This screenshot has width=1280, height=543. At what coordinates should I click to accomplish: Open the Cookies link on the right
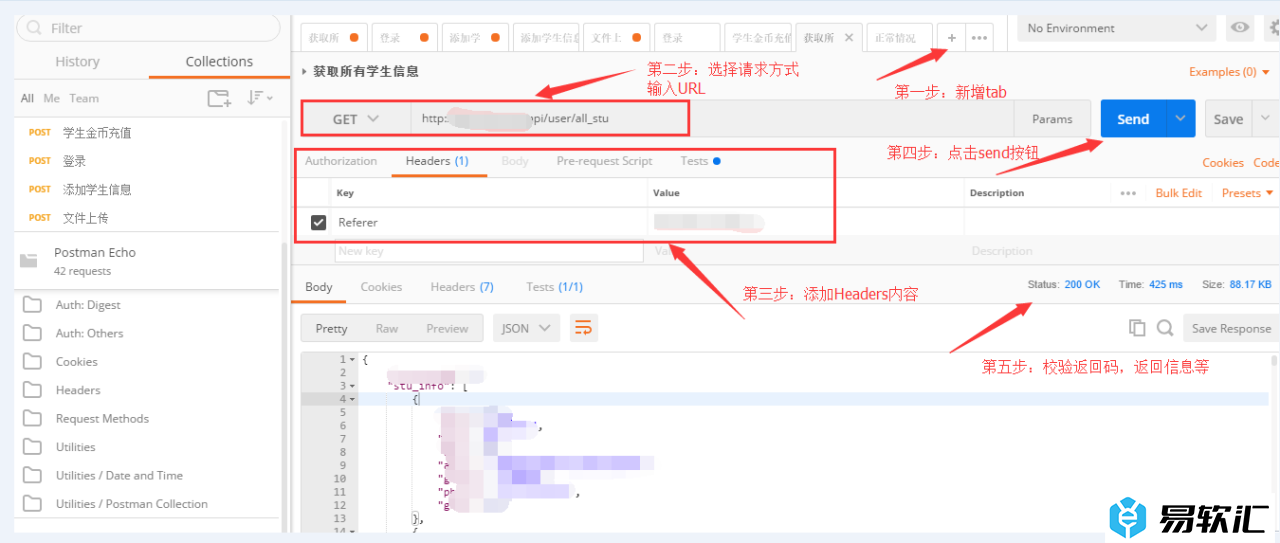coord(1223,162)
